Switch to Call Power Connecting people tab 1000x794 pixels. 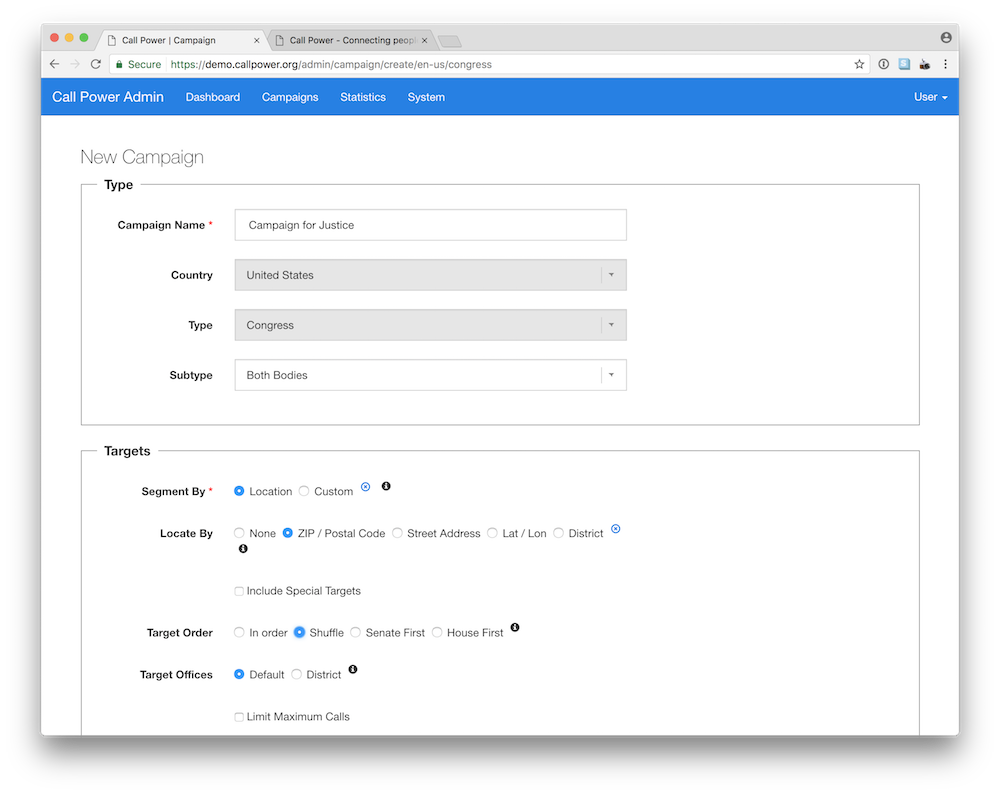[351, 40]
